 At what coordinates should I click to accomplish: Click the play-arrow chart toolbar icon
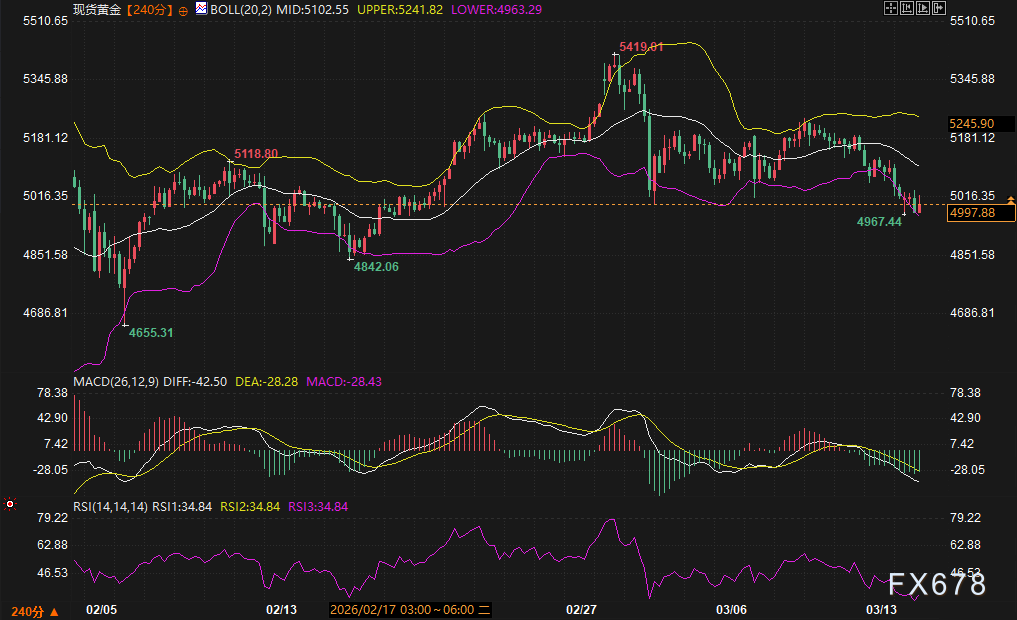click(922, 8)
